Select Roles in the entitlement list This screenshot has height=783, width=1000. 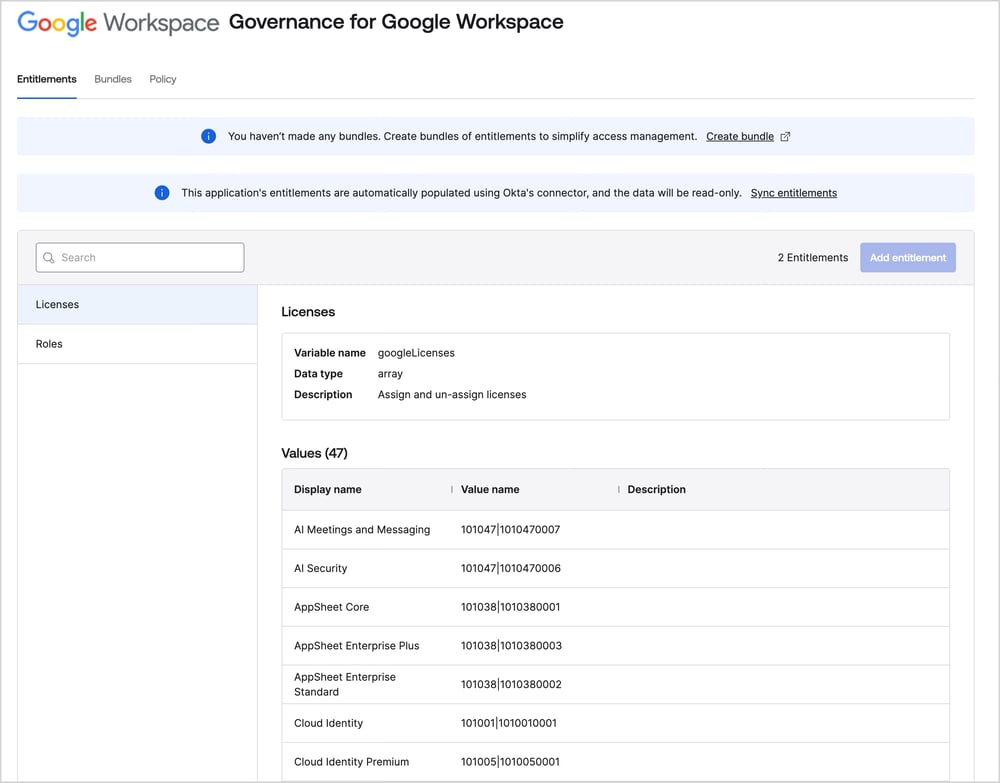[x=138, y=344]
